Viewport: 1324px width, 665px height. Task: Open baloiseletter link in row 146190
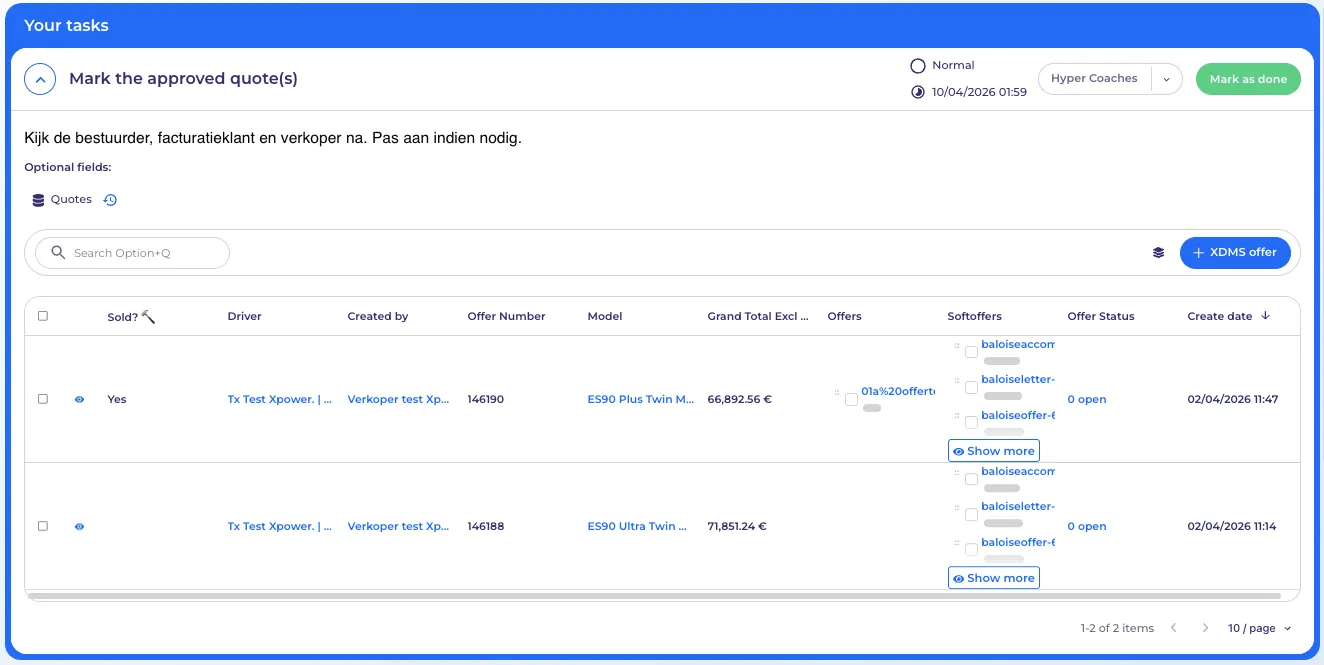tap(1018, 379)
